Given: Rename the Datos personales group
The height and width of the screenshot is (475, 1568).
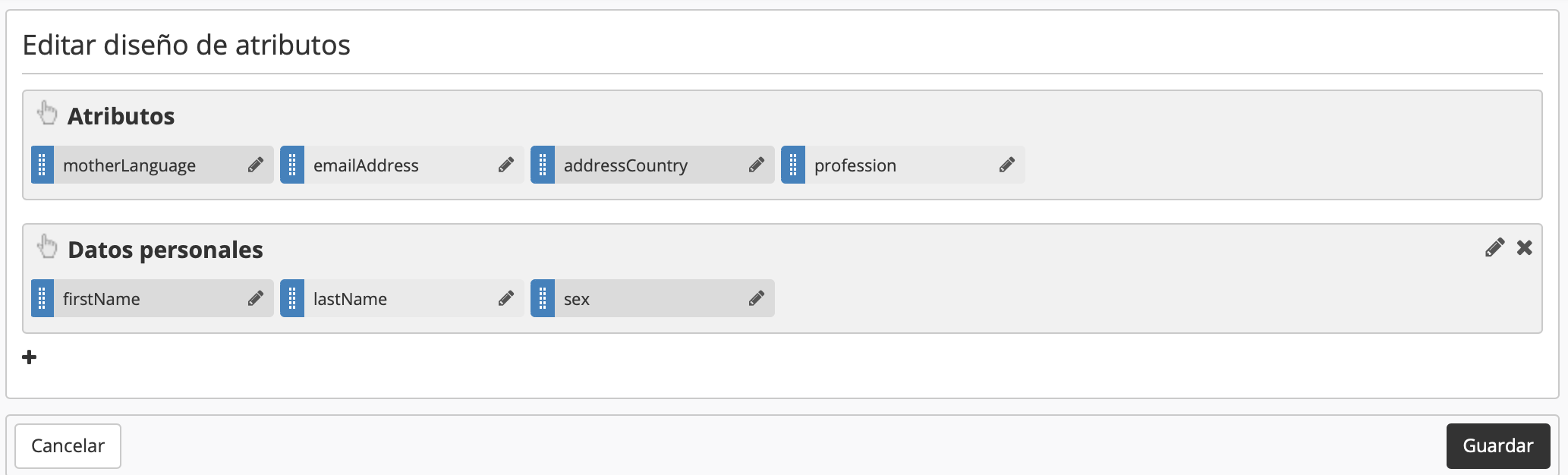Looking at the screenshot, I should [1494, 248].
